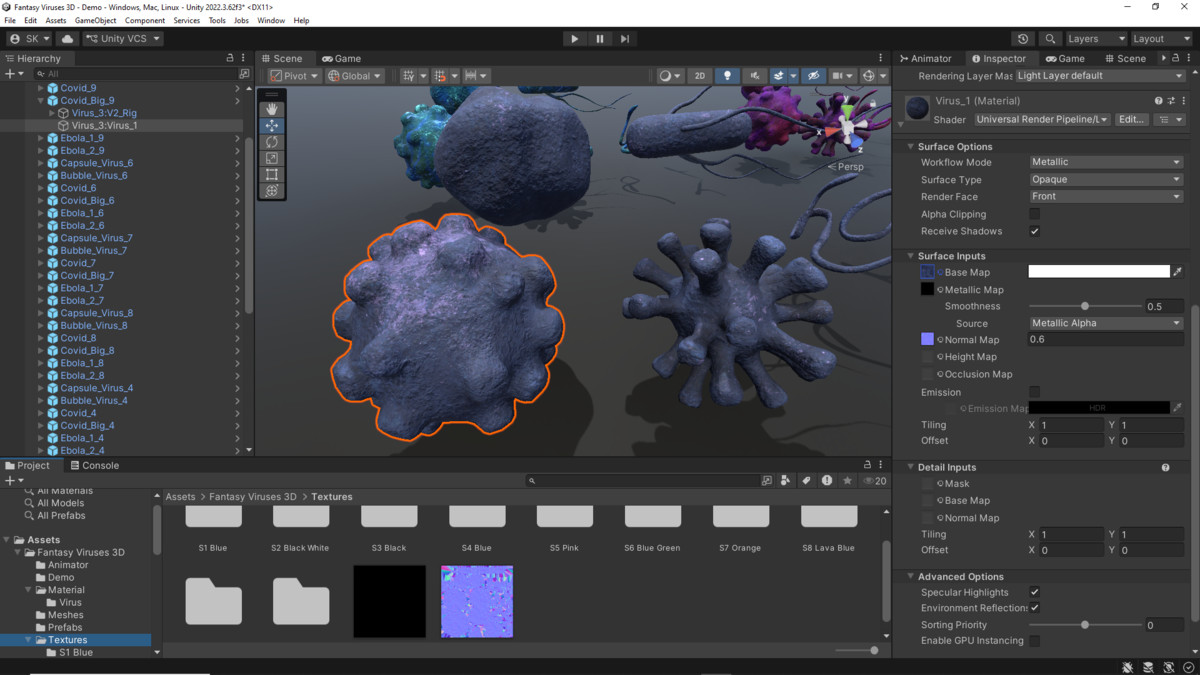This screenshot has width=1200, height=675.
Task: Select the Rect Transform tool
Action: pyautogui.click(x=271, y=174)
